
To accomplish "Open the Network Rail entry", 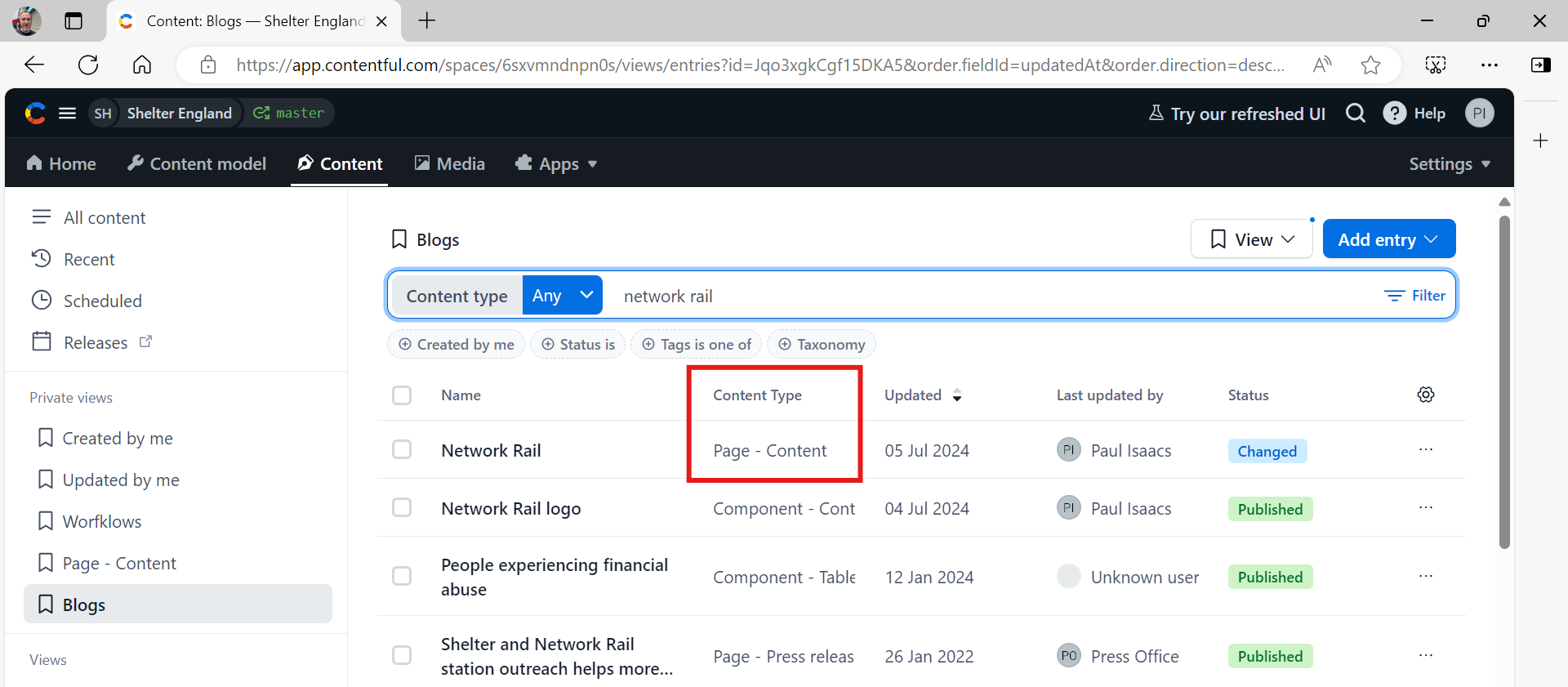I will 491,451.
